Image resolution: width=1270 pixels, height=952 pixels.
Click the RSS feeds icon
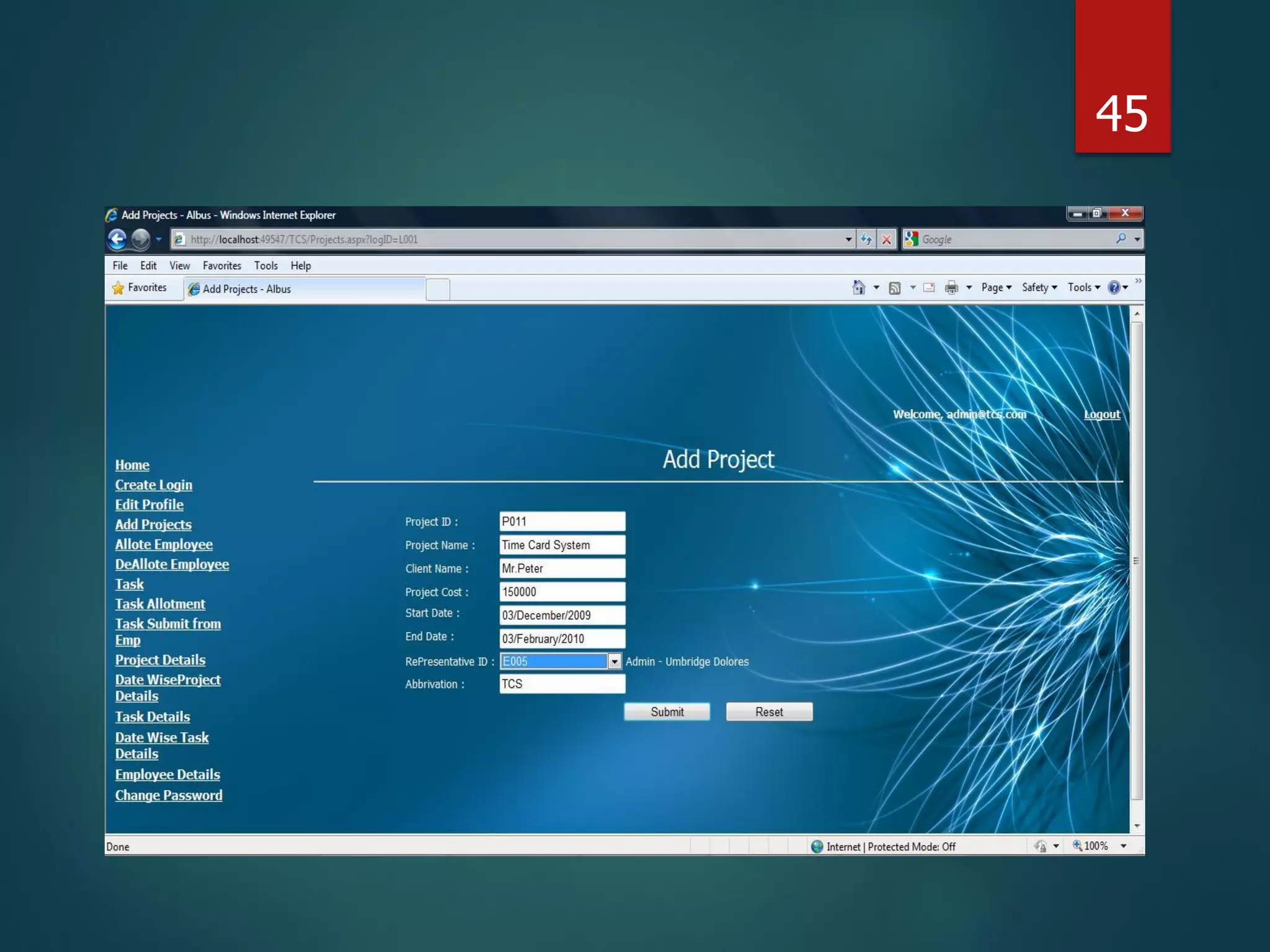click(x=895, y=288)
